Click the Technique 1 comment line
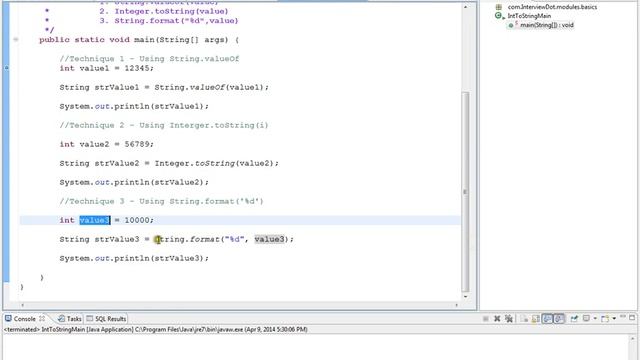640x360 pixels. tap(149, 59)
